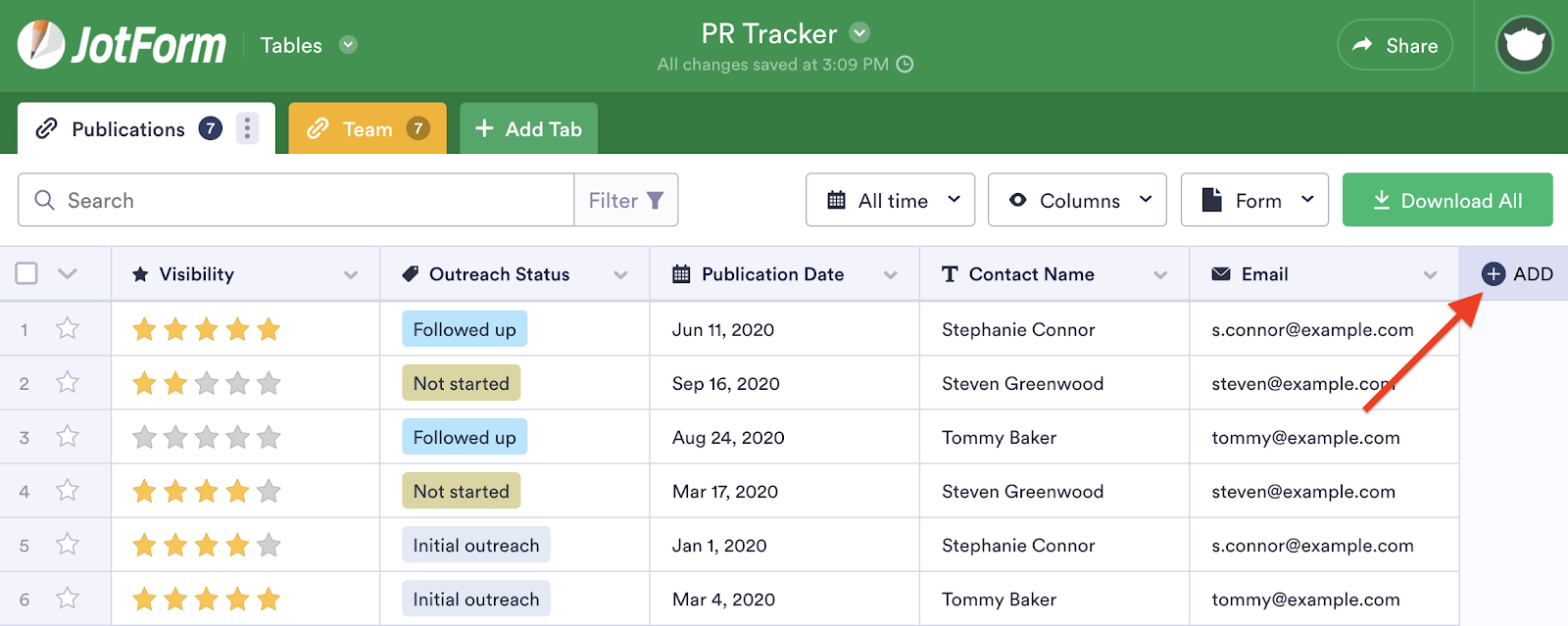Click the Download All button
Screen dimensions: 1568x626
tap(1447, 201)
